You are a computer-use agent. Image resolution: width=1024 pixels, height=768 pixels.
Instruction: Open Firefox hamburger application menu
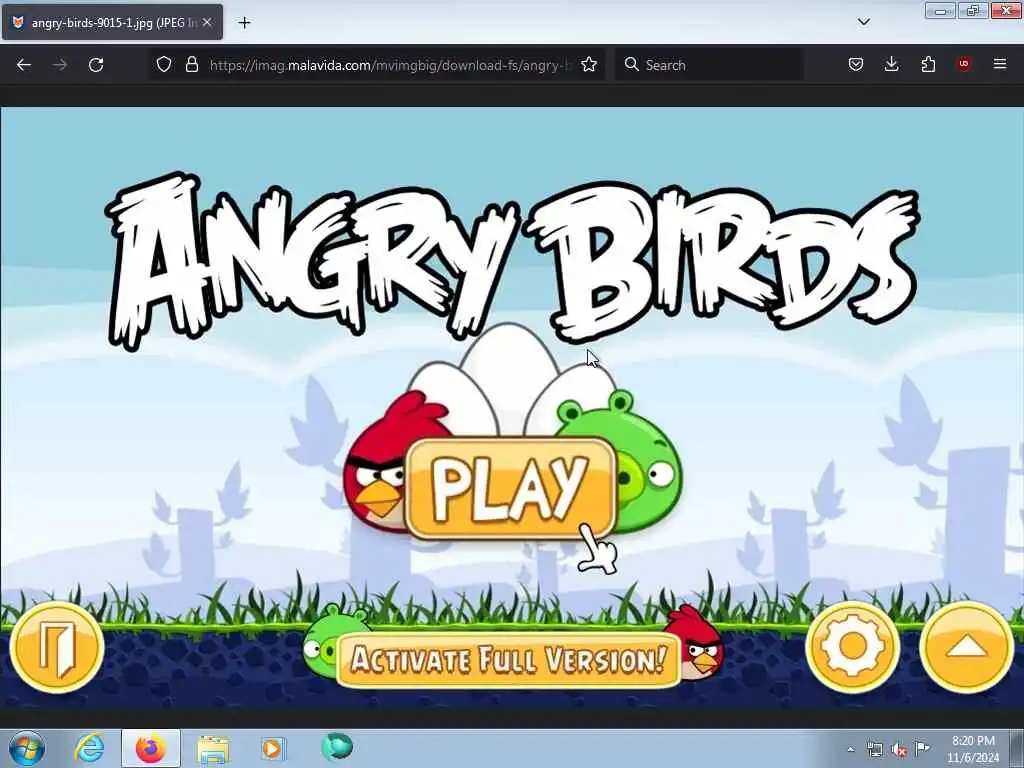pos(1000,64)
